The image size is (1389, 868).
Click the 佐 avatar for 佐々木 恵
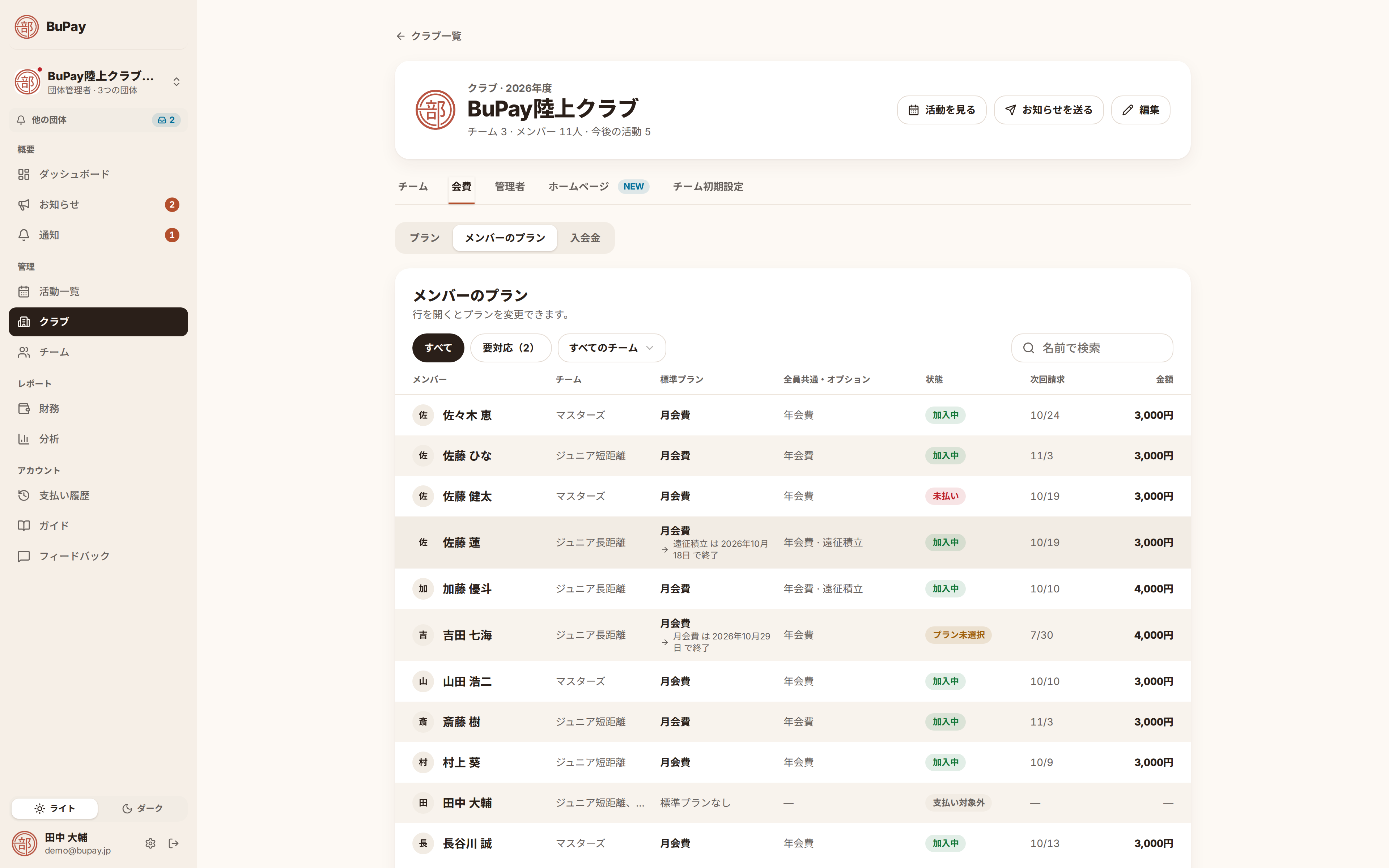tap(423, 415)
